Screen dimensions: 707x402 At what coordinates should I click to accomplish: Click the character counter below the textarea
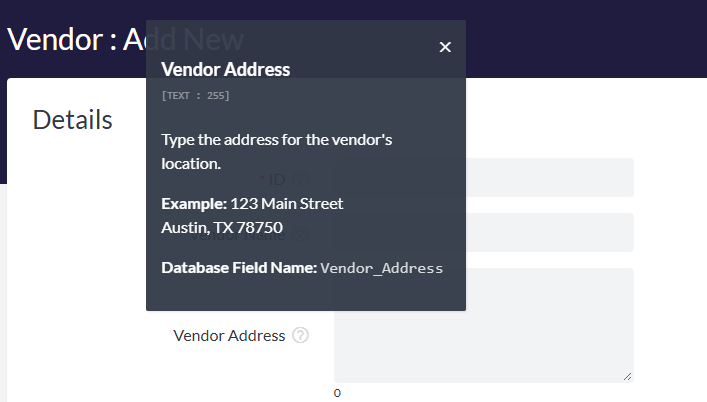point(337,393)
